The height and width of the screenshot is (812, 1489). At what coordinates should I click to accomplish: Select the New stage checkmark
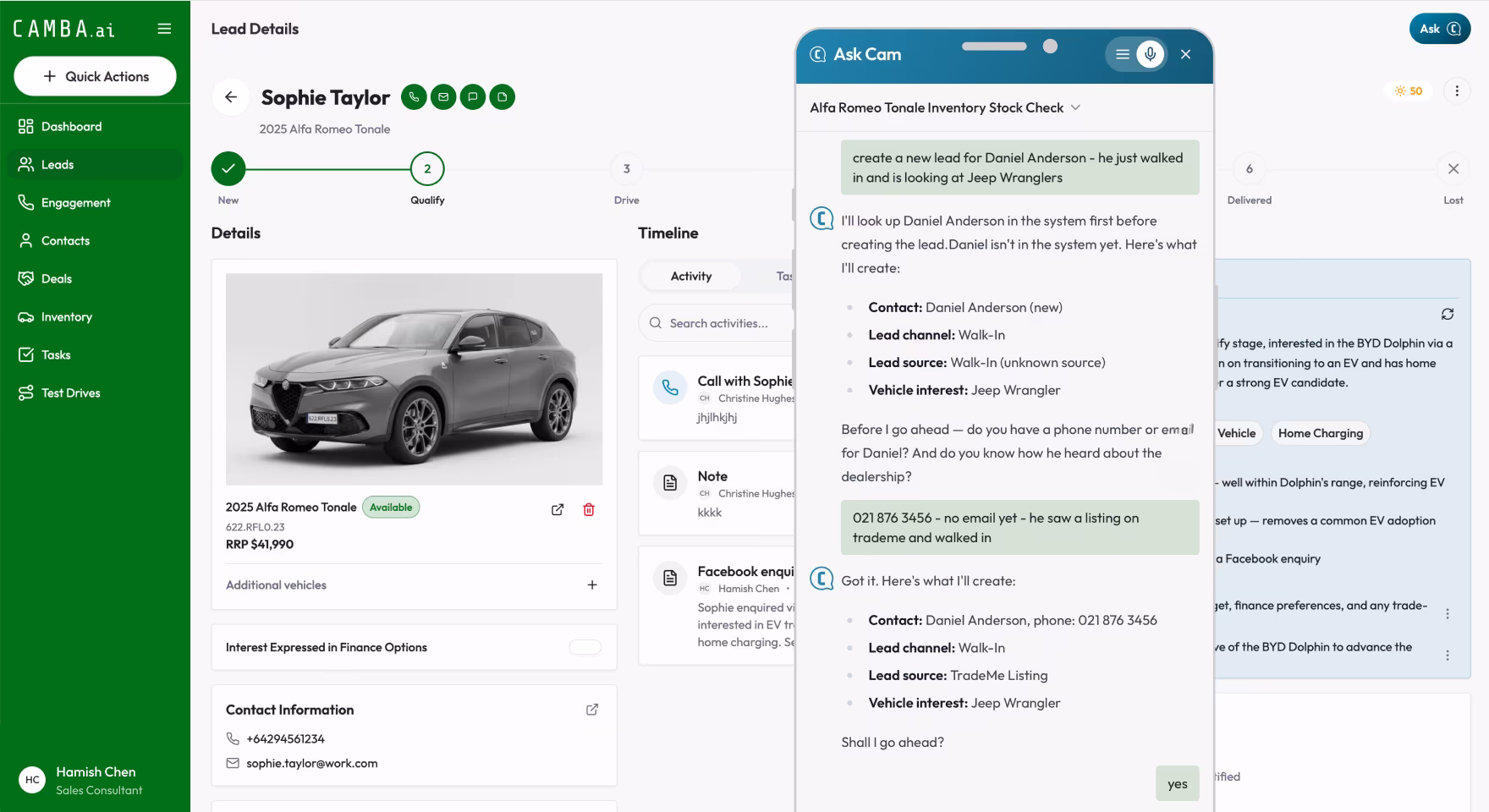click(228, 168)
